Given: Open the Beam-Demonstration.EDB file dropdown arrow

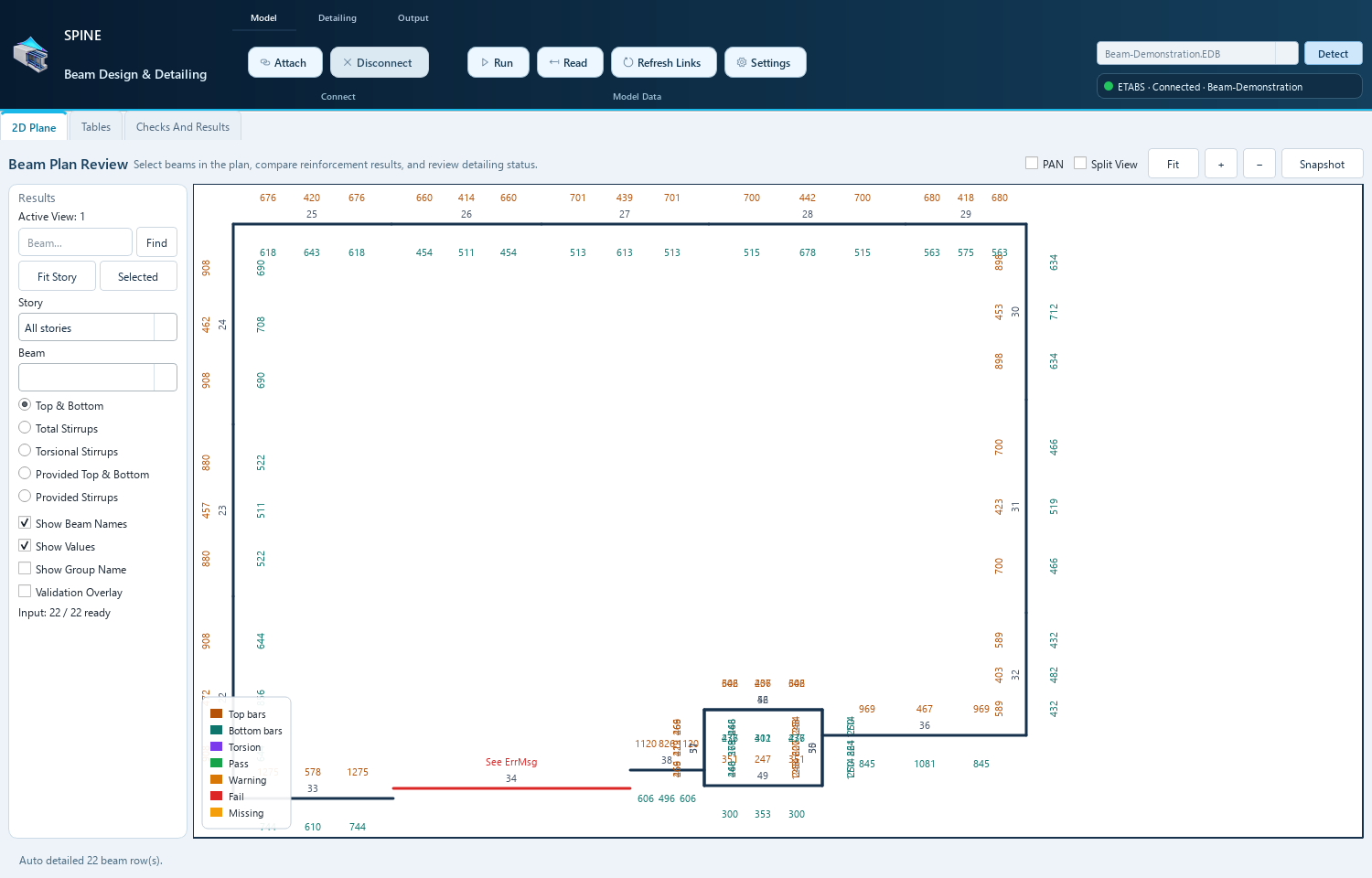Looking at the screenshot, I should coord(1287,54).
